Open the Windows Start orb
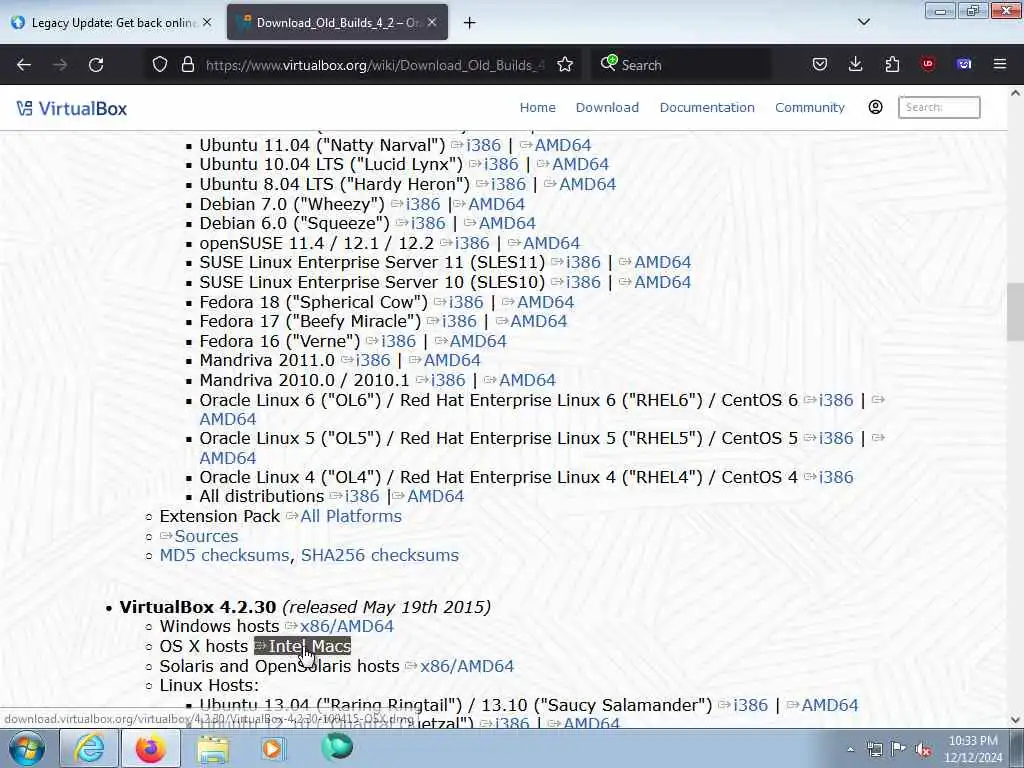Screen dimensions: 1024x768 pyautogui.click(x=26, y=748)
